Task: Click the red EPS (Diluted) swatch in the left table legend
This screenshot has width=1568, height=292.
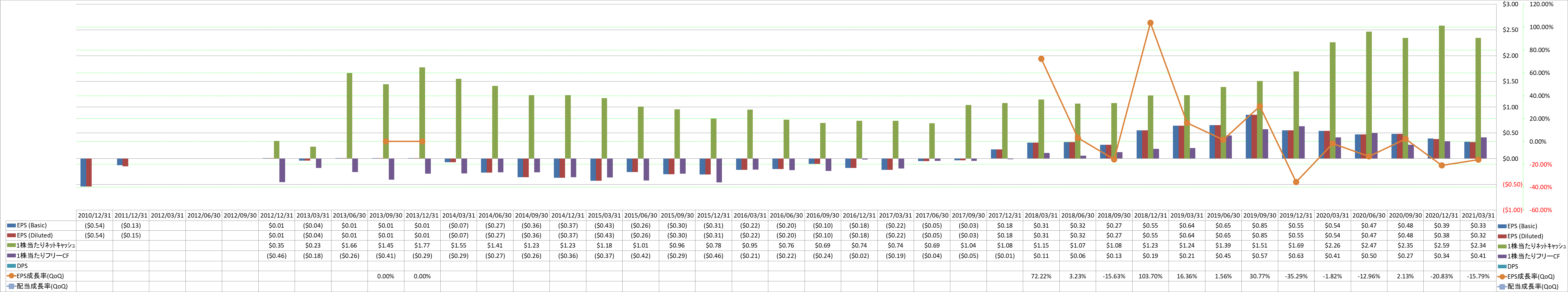Action: point(11,235)
